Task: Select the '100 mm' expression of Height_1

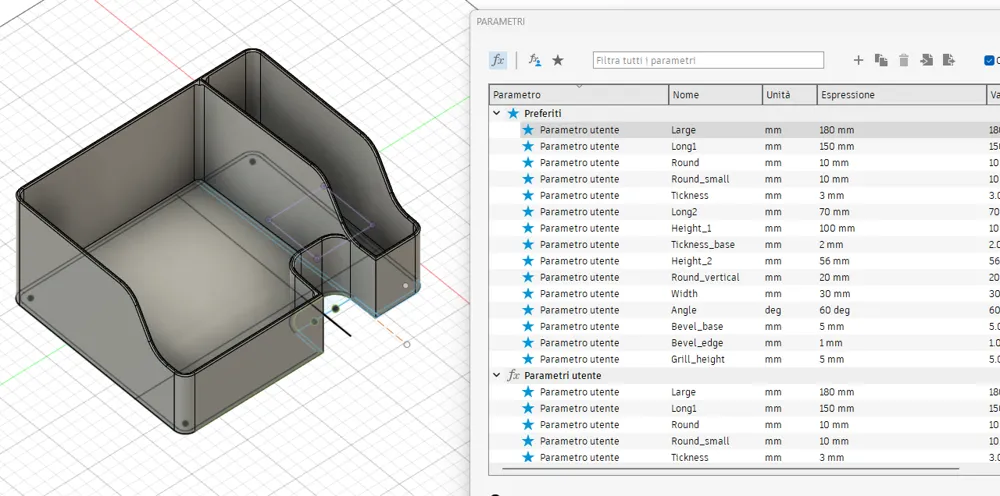Action: (837, 228)
